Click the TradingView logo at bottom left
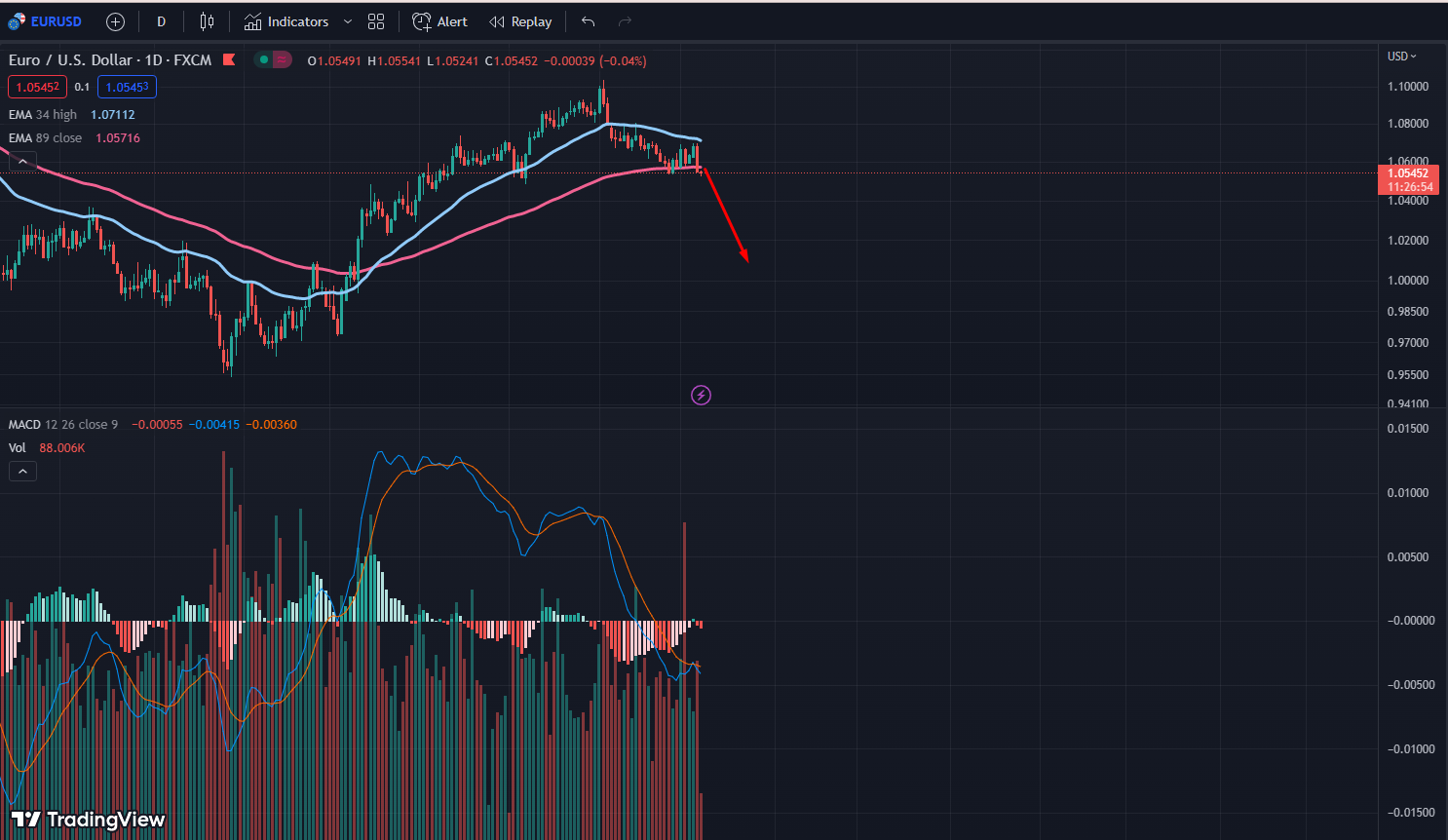This screenshot has width=1448, height=840. (x=84, y=820)
